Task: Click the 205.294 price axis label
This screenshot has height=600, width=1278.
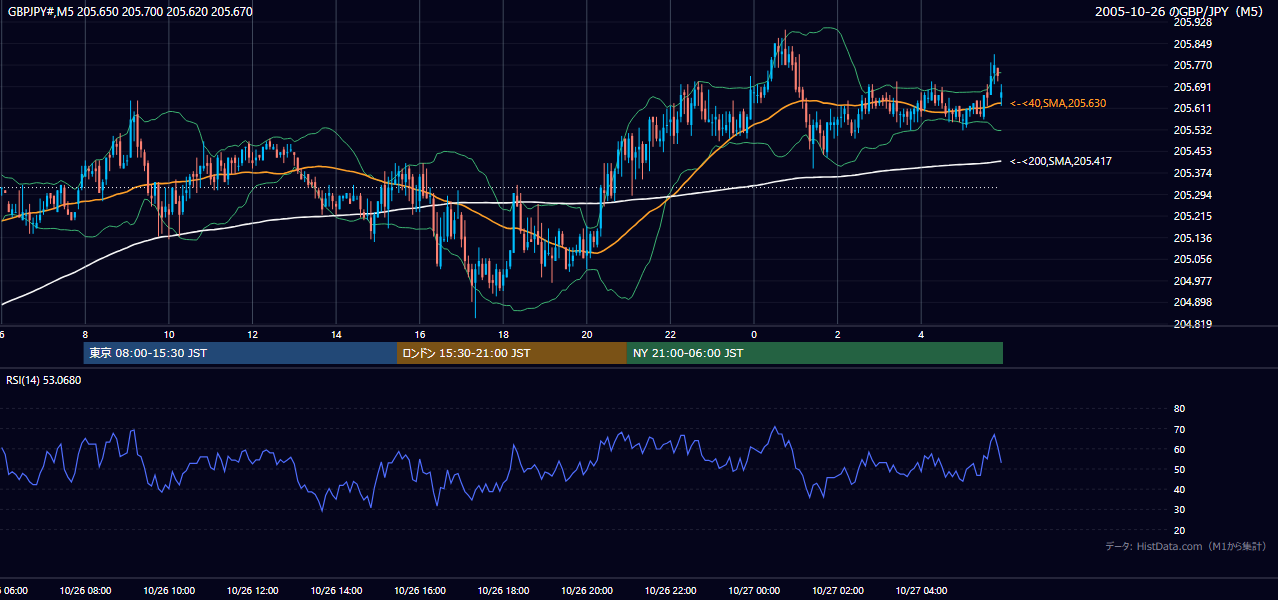Action: 1192,195
